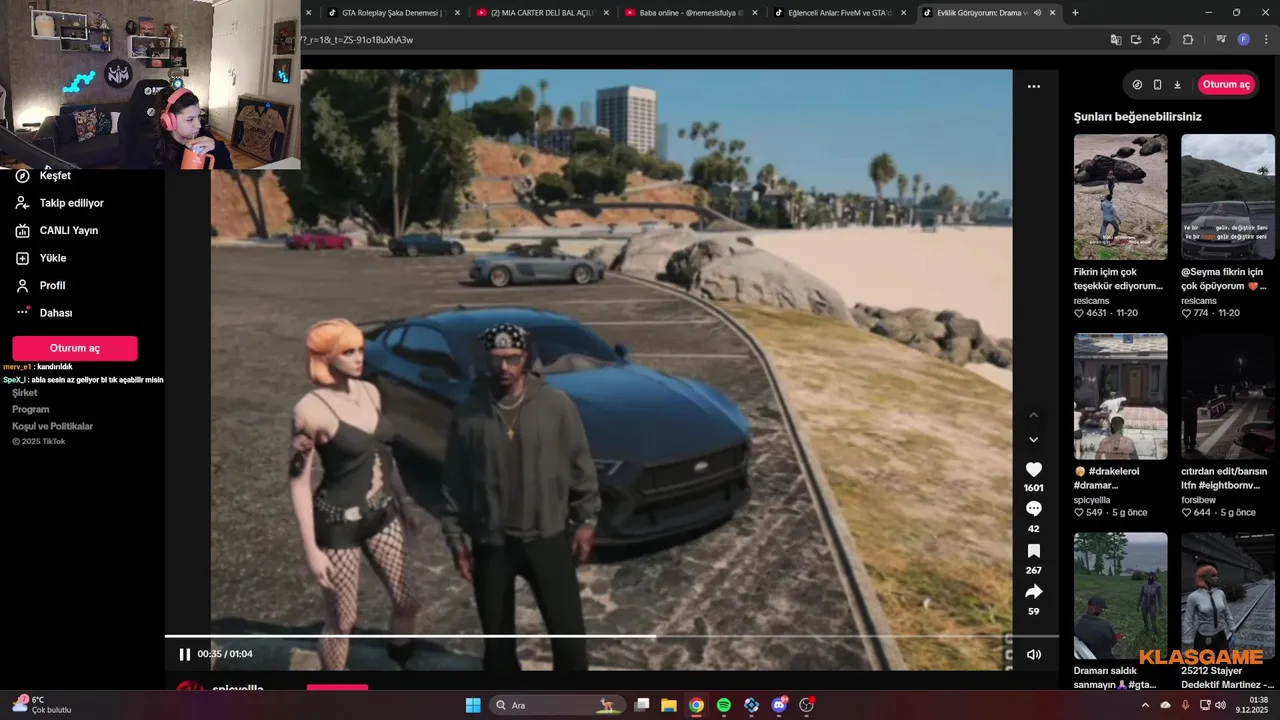The image size is (1280, 720).
Task: Bookmark this page with the star icon
Action: coord(1156,40)
